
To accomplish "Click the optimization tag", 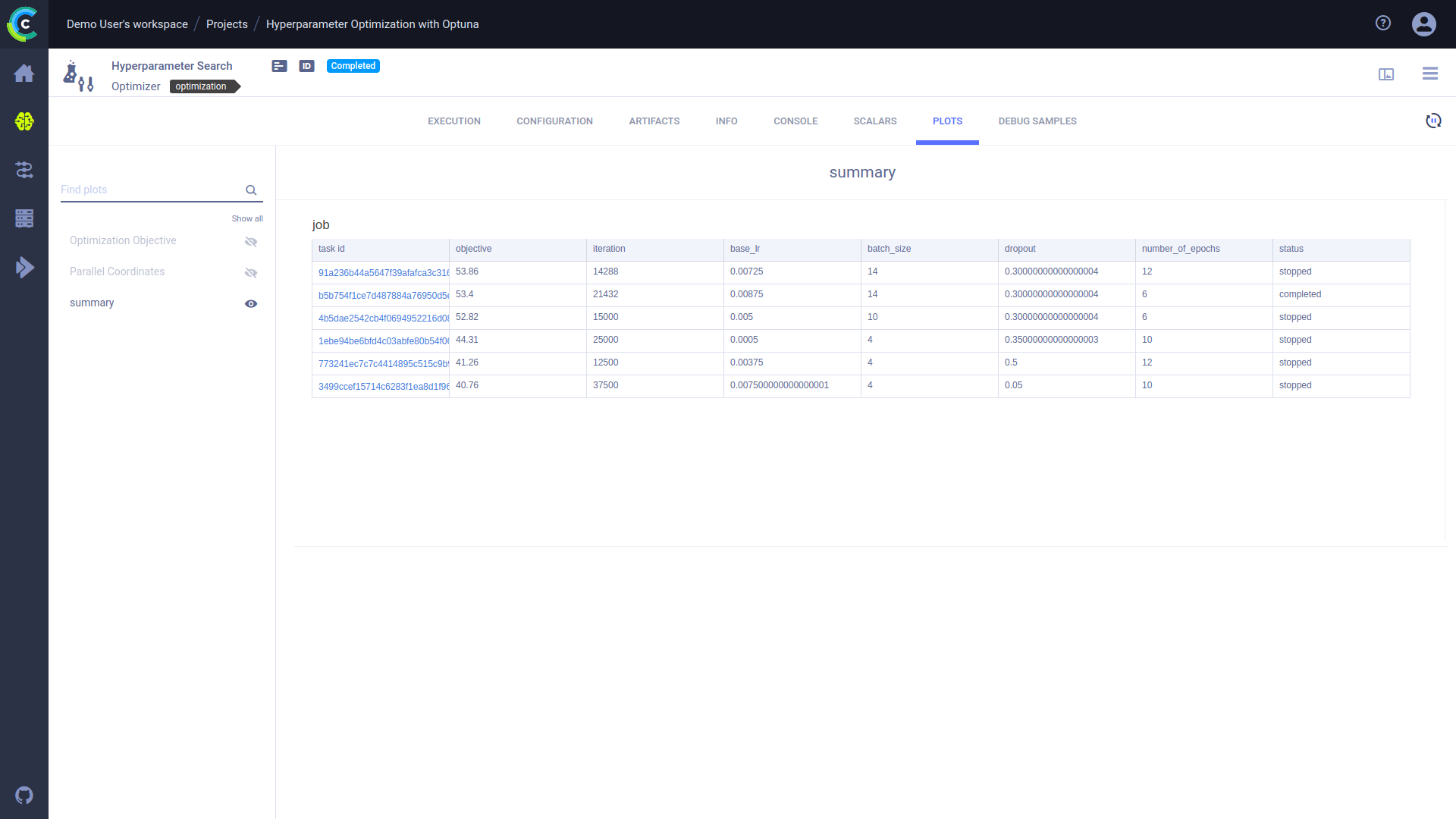I will click(205, 86).
